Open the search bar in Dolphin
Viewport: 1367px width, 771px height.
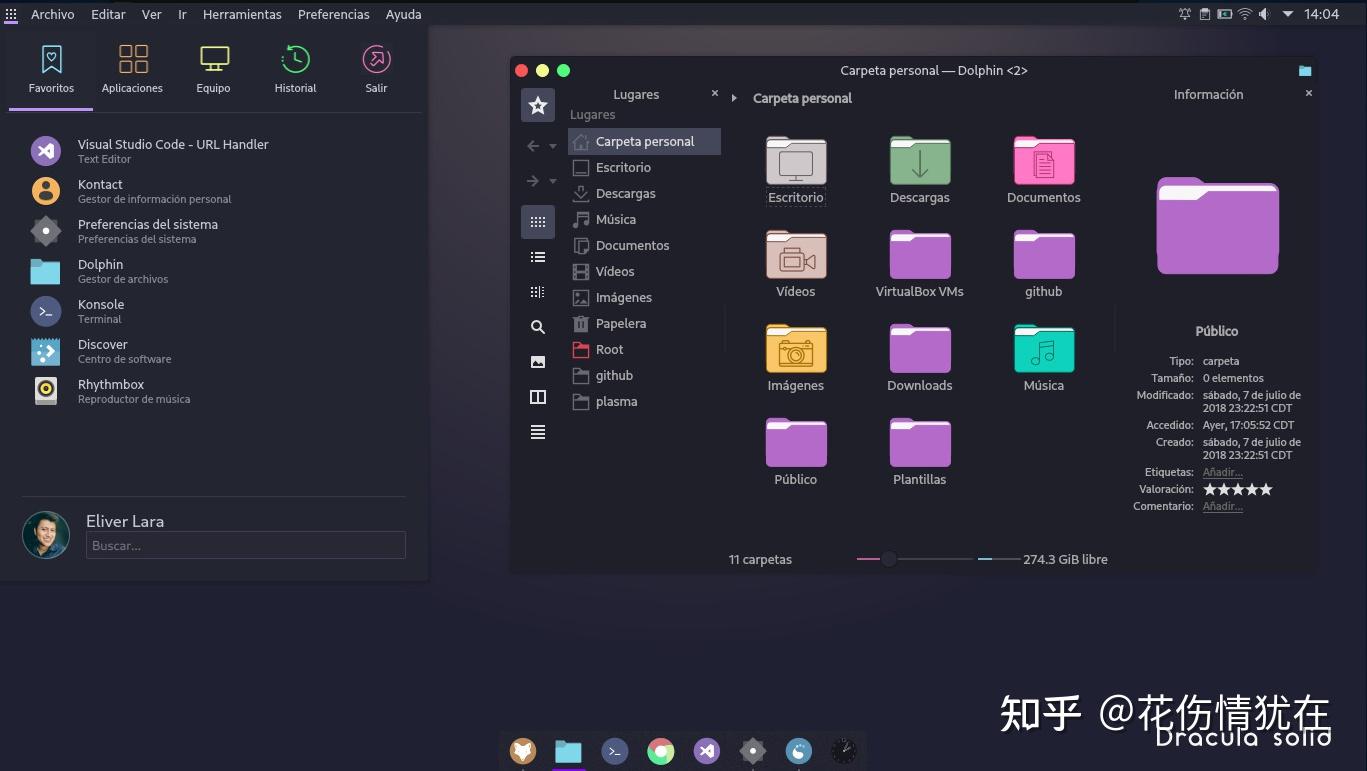[538, 327]
